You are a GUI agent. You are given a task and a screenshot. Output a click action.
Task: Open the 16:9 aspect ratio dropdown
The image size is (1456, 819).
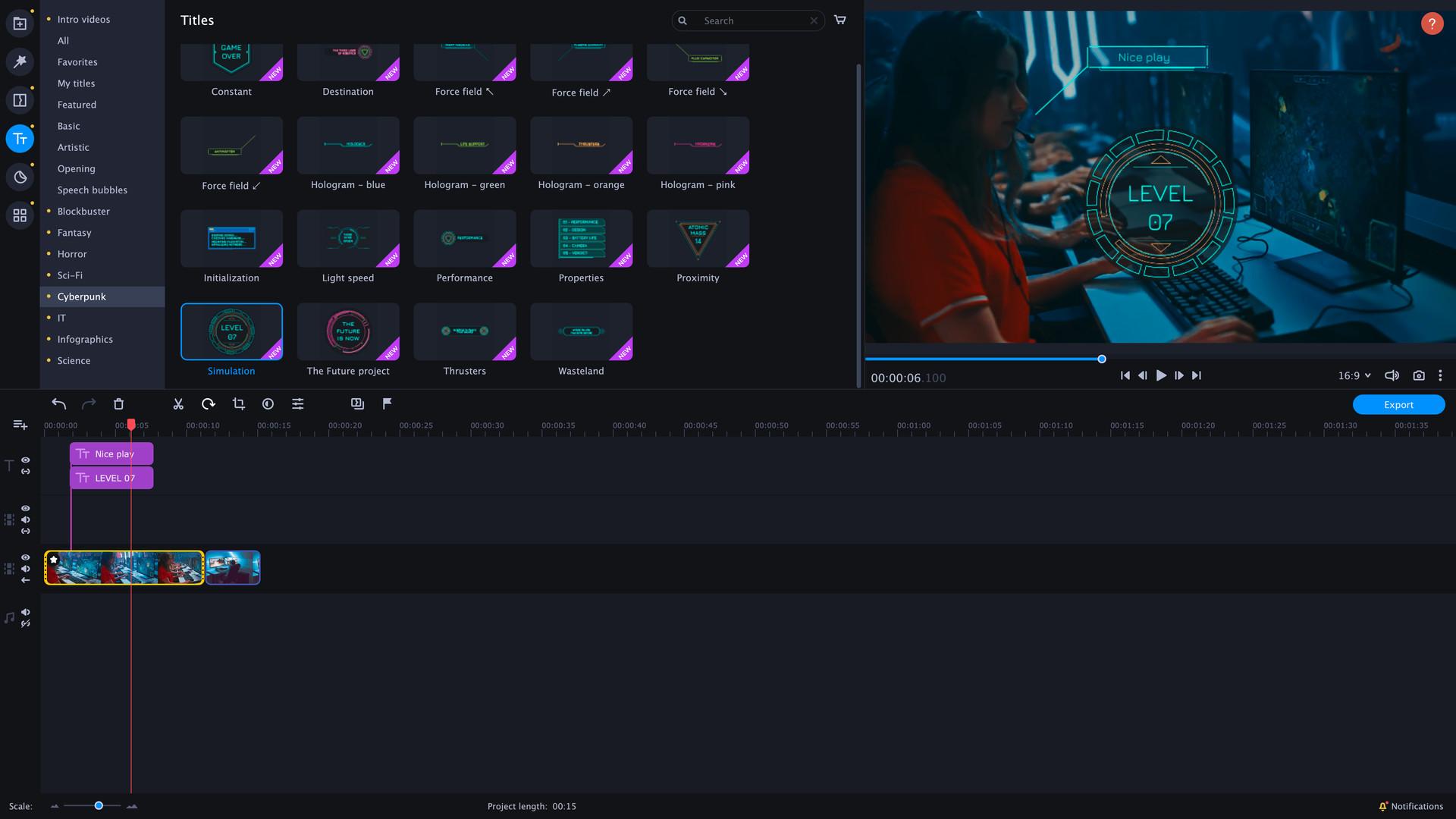point(1355,375)
